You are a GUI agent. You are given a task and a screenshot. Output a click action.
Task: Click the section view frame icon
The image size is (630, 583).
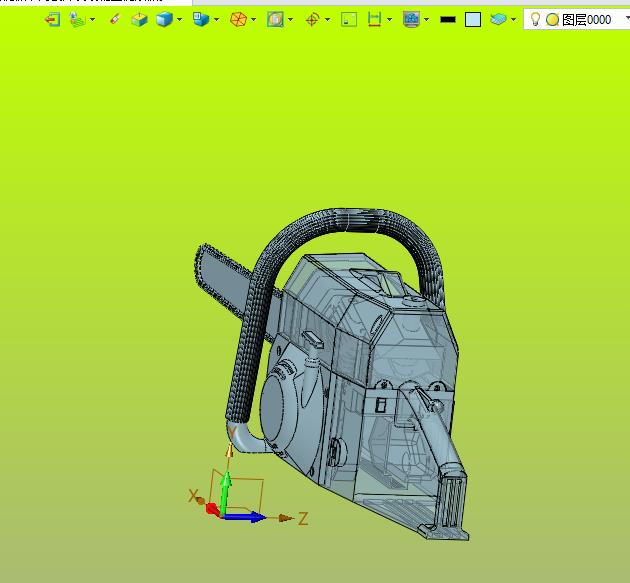[275, 19]
